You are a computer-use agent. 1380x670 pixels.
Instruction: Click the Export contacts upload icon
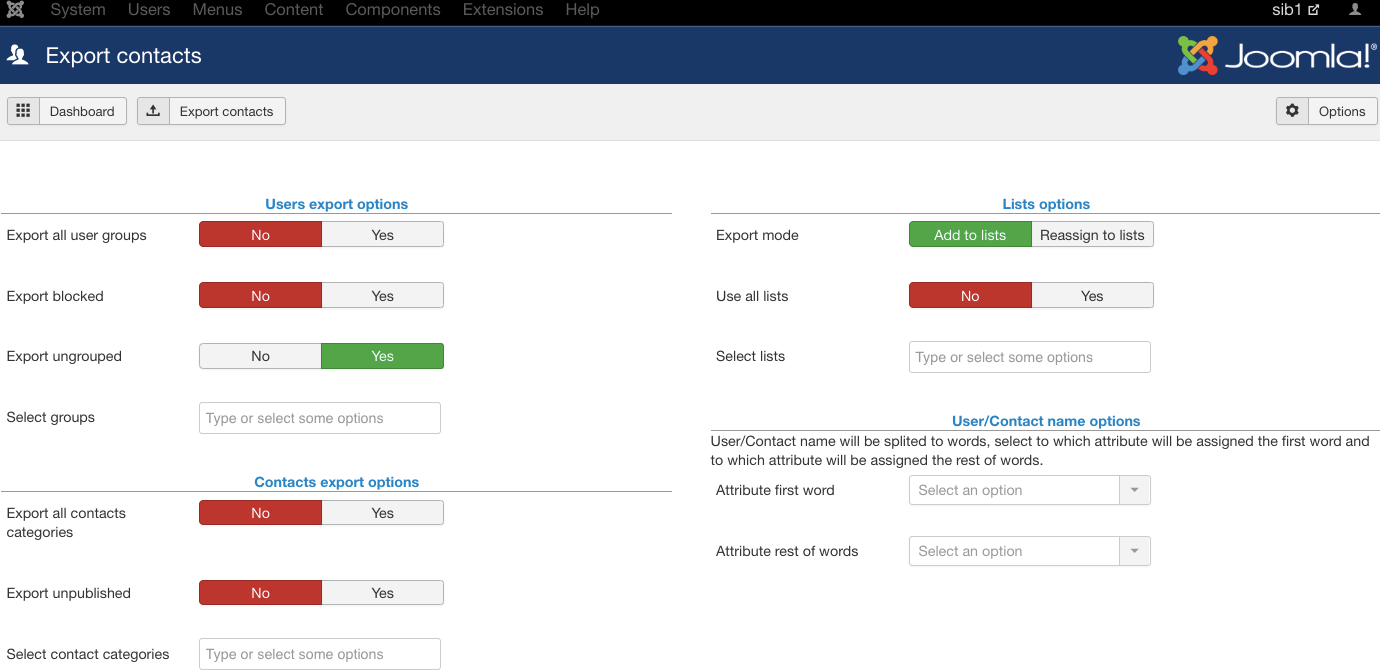(153, 111)
